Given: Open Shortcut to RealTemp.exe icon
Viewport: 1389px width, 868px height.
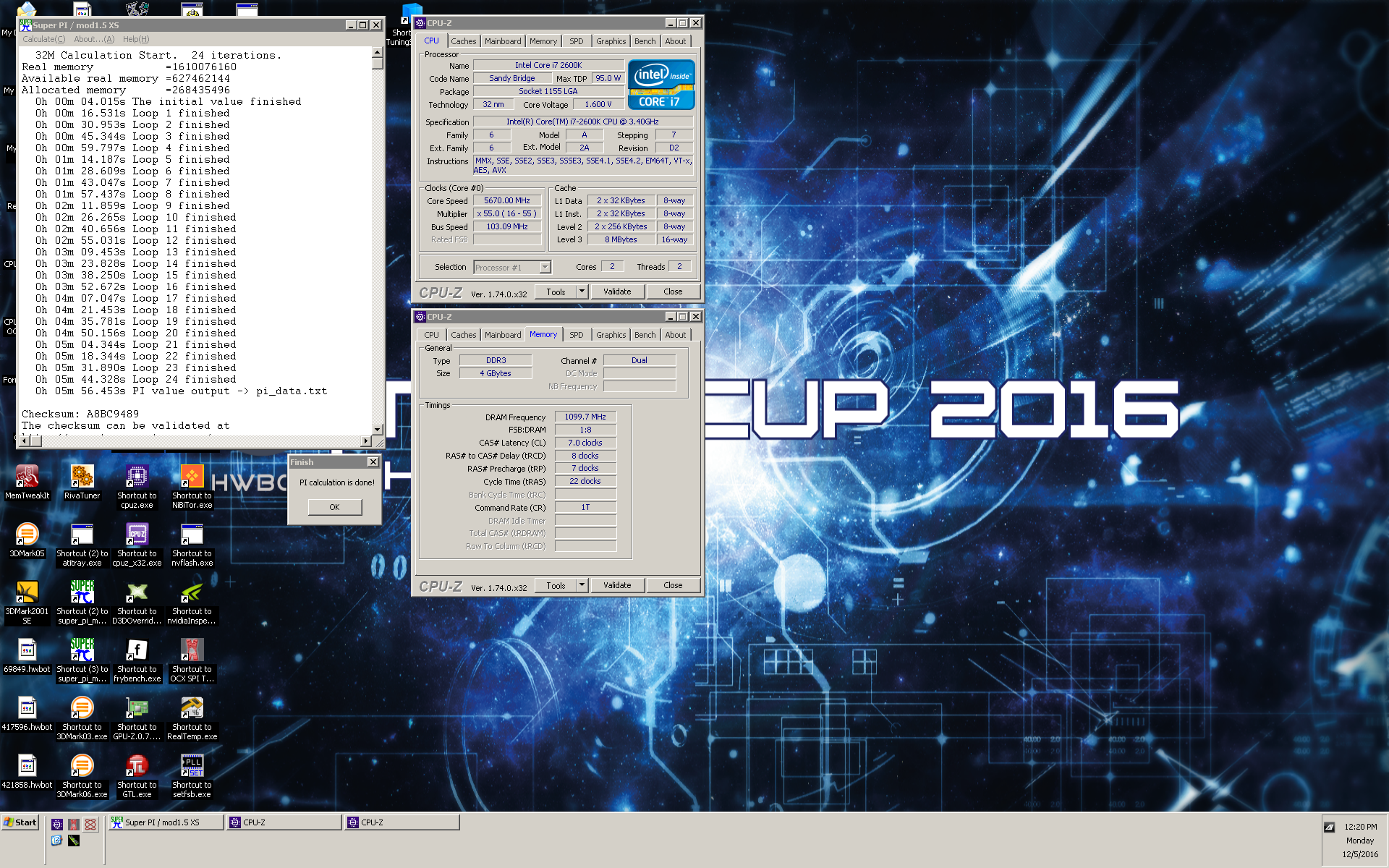Looking at the screenshot, I should [x=192, y=718].
